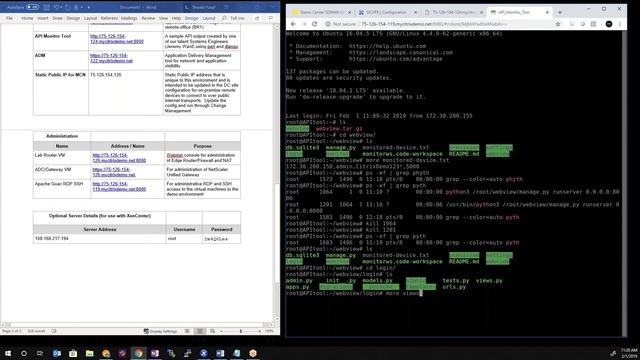The height and width of the screenshot is (360, 640).
Task: Open the Customize Quick Access Toolbar dropdown
Action: [x=89, y=7]
